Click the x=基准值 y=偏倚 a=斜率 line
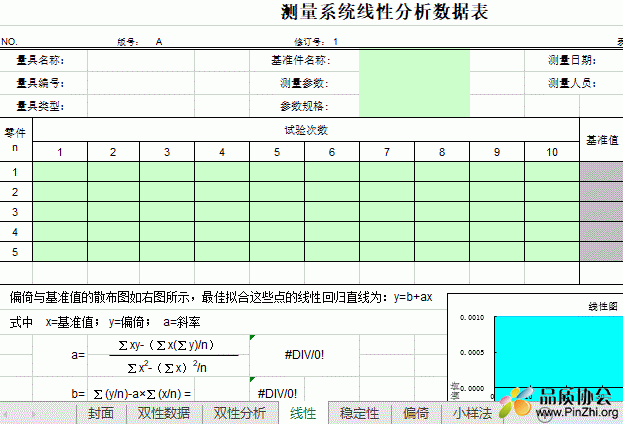Viewport: 623px width, 424px height. 105,322
